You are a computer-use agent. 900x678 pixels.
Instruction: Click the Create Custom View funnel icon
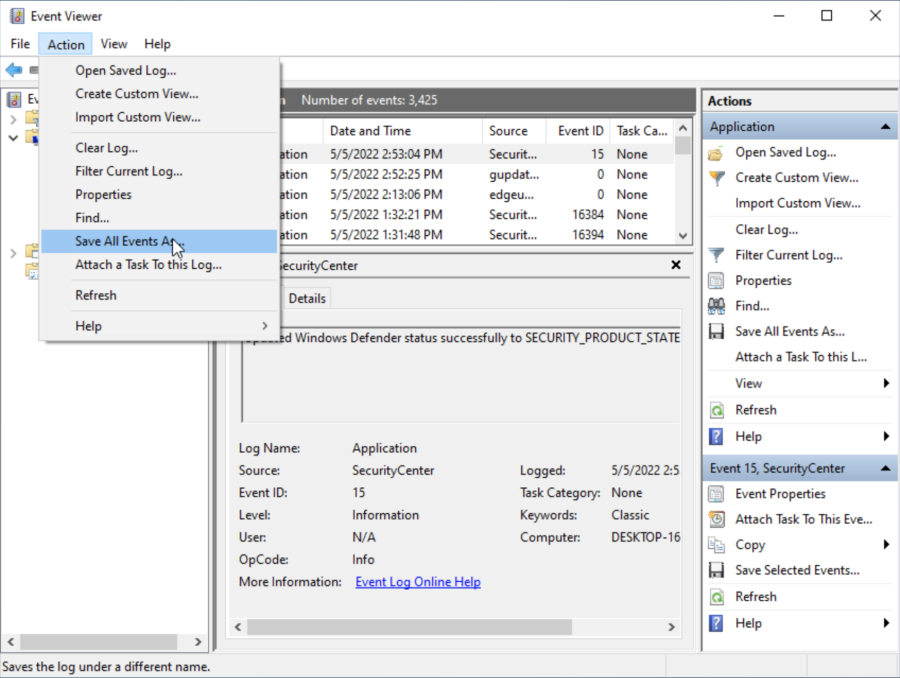click(716, 178)
